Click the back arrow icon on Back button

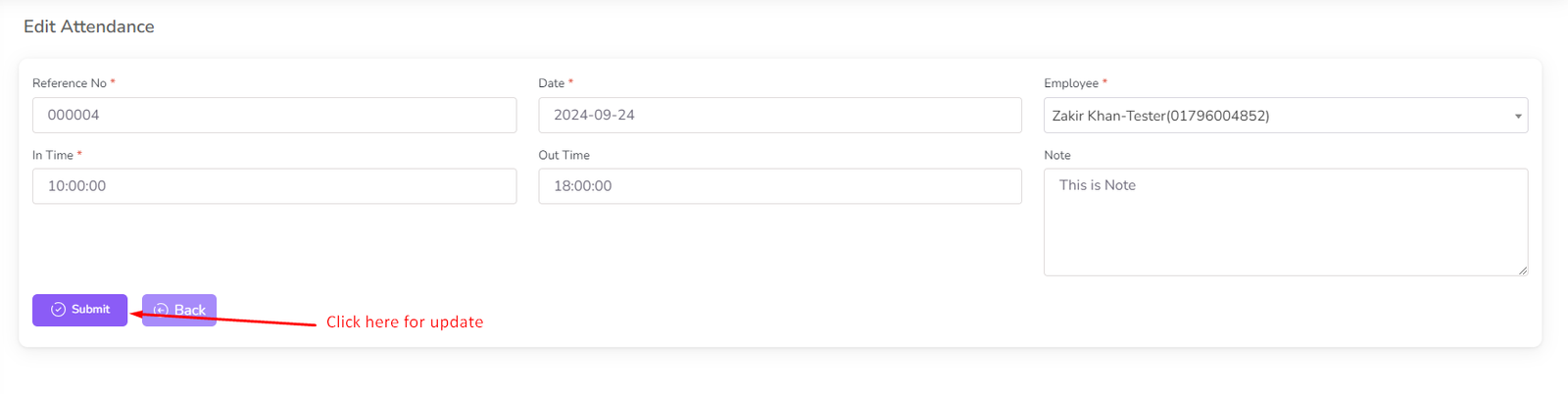click(162, 310)
